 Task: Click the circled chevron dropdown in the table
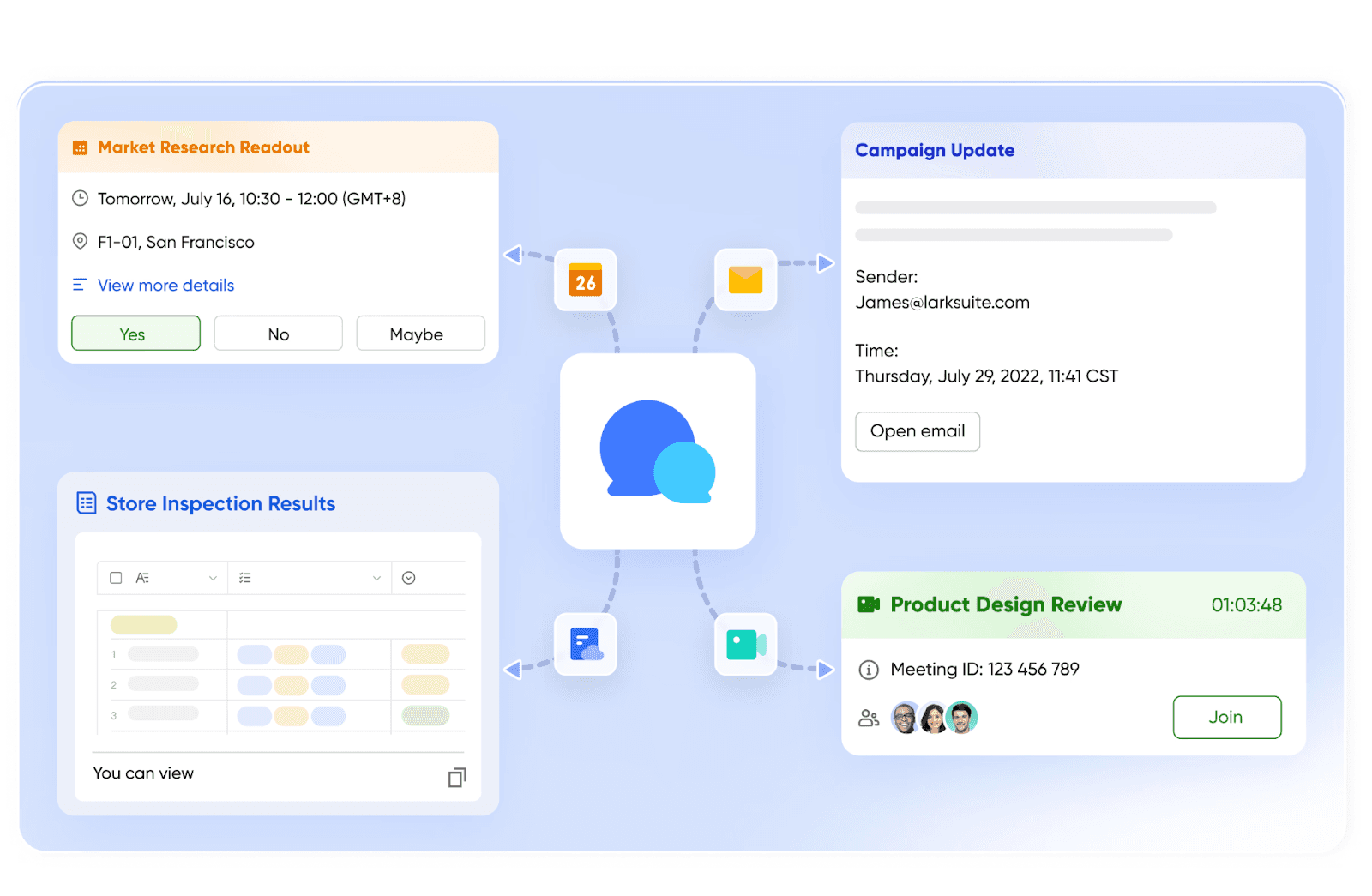[x=409, y=577]
